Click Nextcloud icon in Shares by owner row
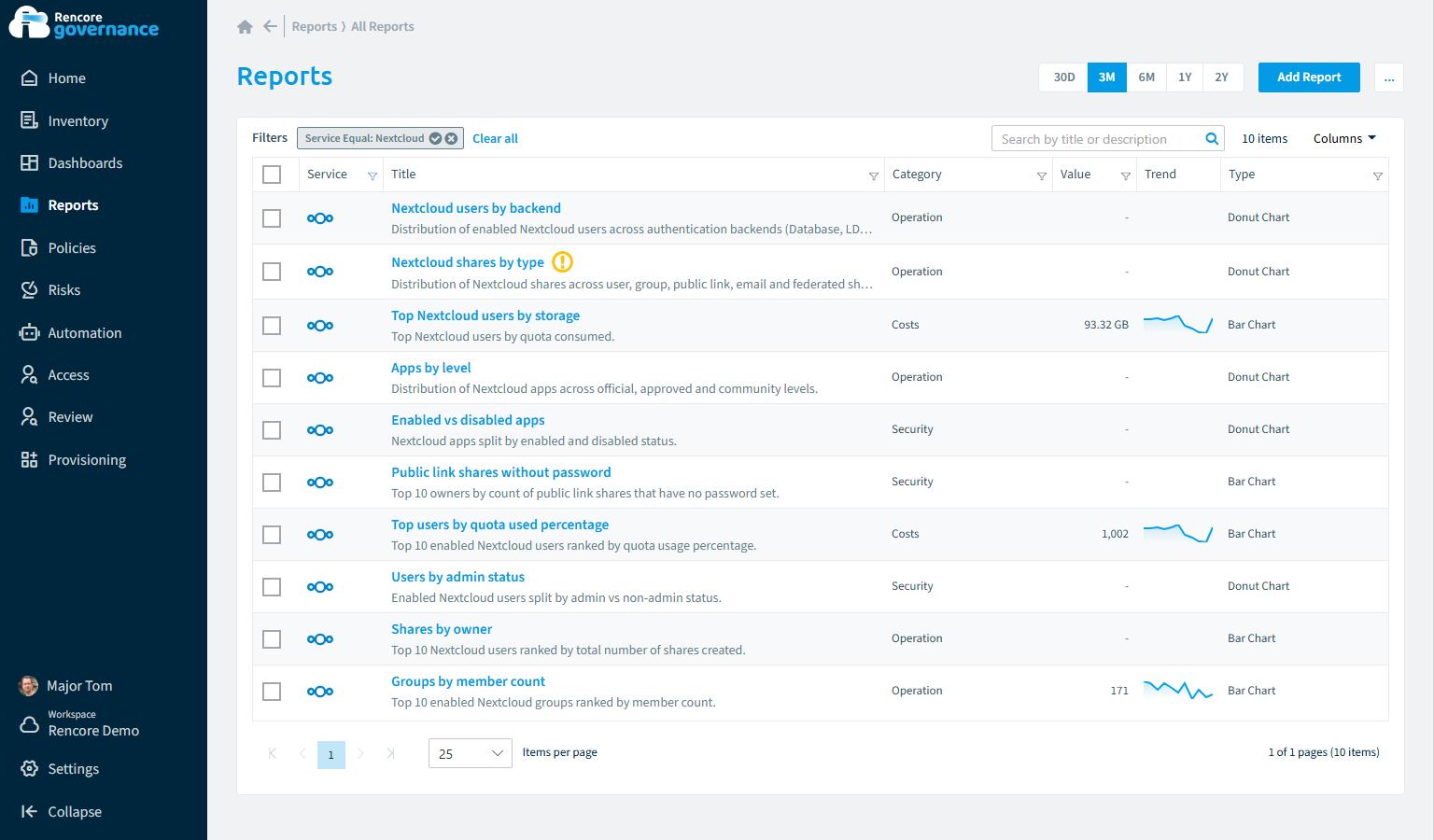The height and width of the screenshot is (840, 1434). click(320, 639)
